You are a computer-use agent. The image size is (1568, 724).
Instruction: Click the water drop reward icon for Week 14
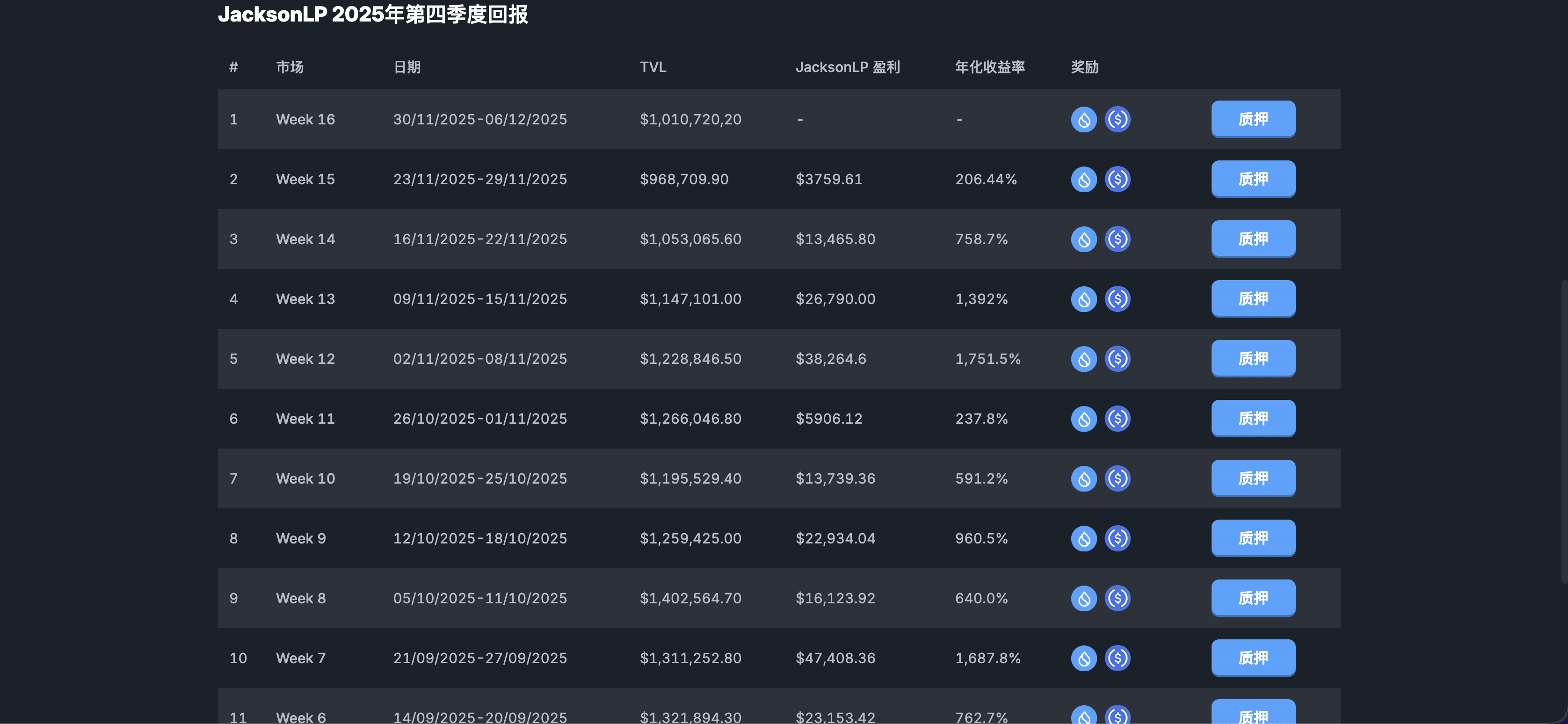1083,239
